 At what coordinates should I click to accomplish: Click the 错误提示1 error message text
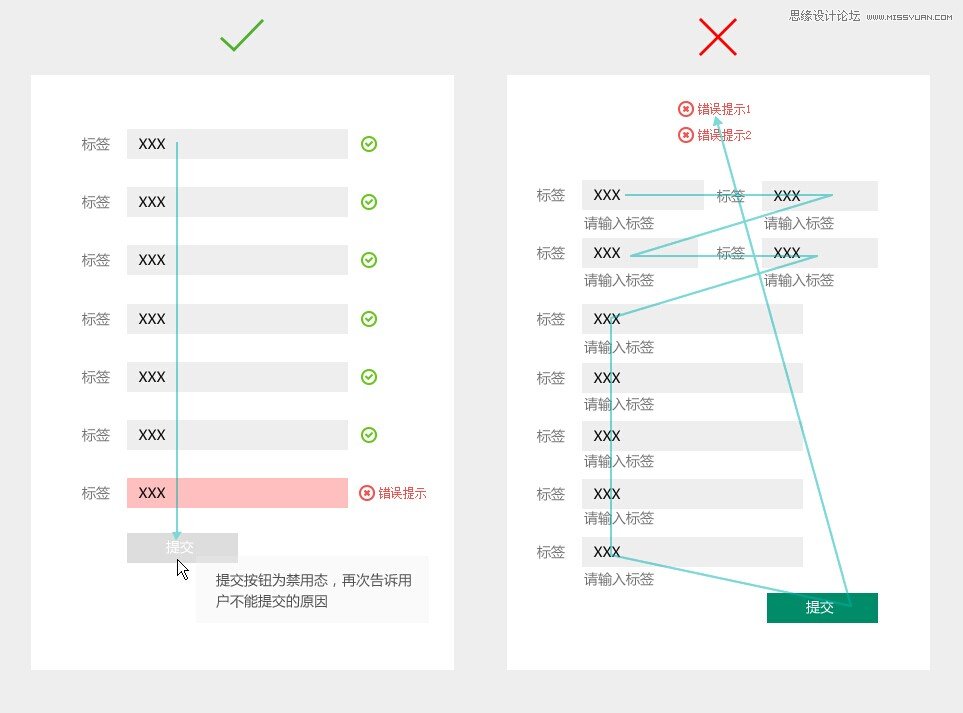[x=725, y=109]
